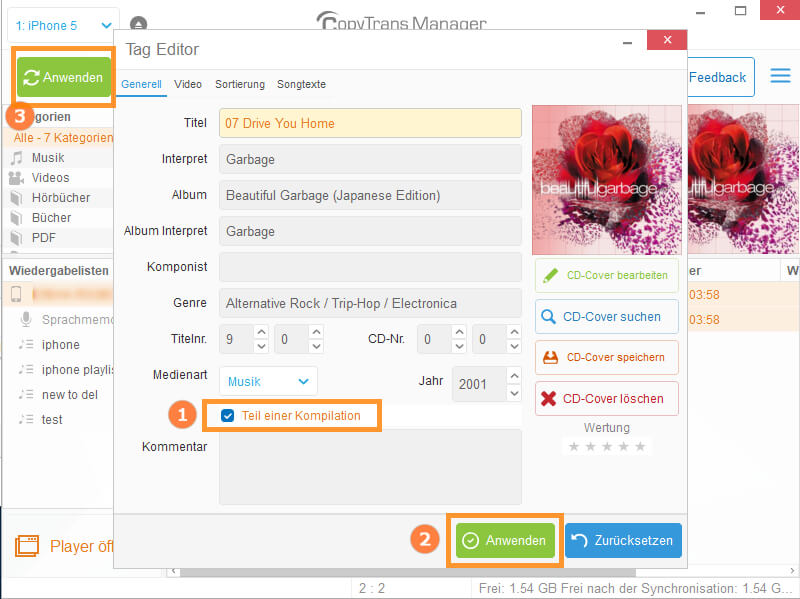Click the Kommentar text area

click(370, 467)
